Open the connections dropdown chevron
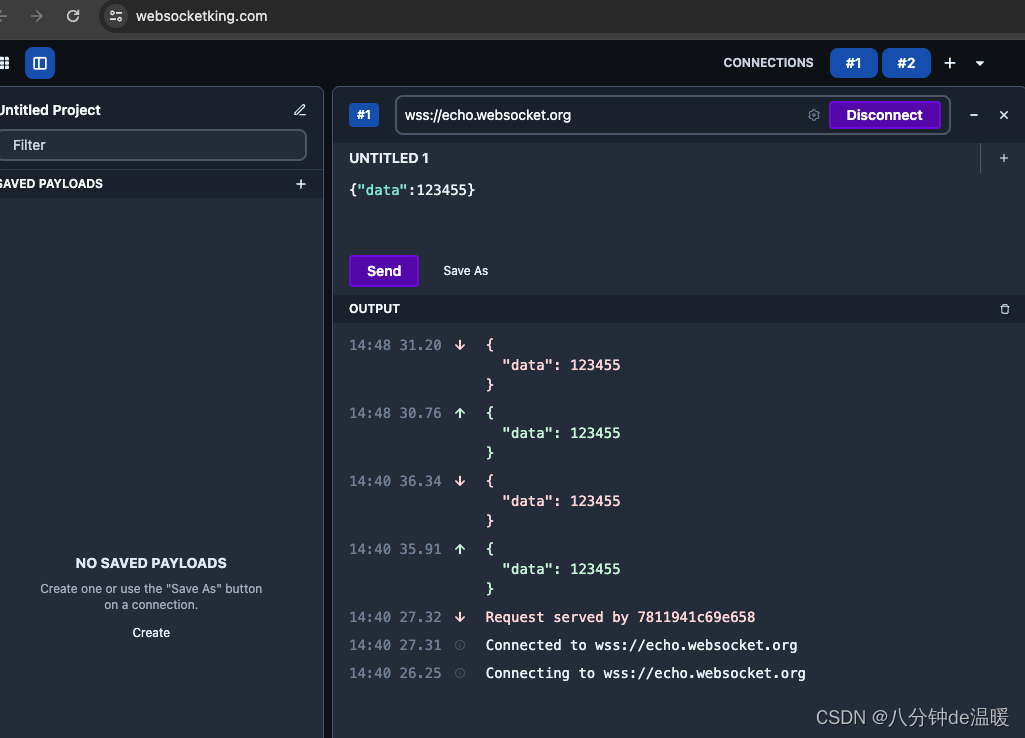The height and width of the screenshot is (738, 1025). point(979,62)
